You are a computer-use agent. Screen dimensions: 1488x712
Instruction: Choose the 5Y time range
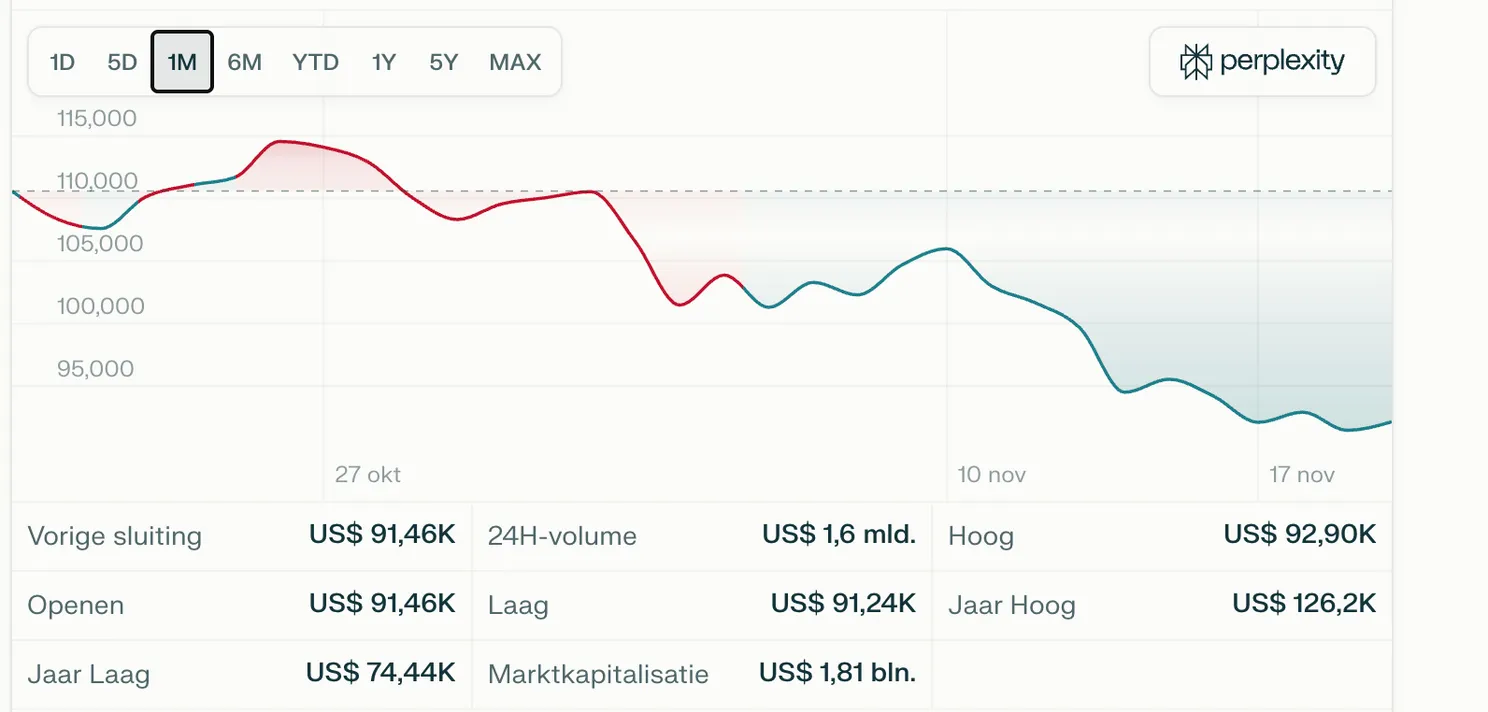pos(443,62)
